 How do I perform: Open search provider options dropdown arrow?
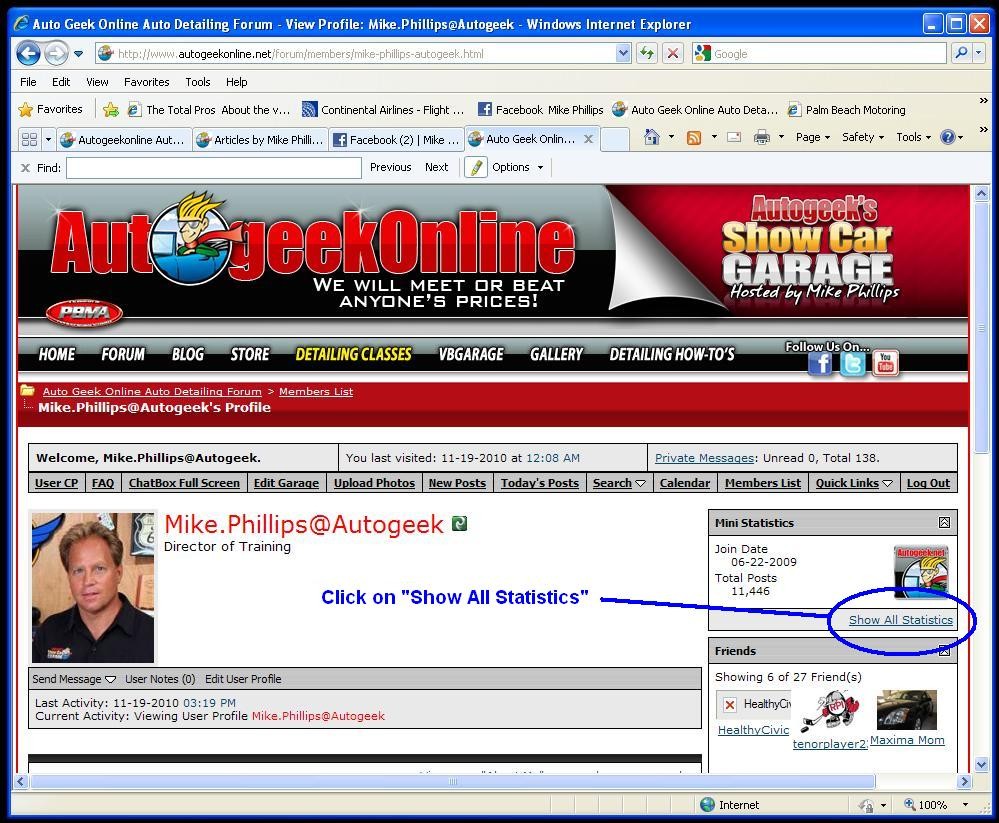pyautogui.click(x=979, y=53)
